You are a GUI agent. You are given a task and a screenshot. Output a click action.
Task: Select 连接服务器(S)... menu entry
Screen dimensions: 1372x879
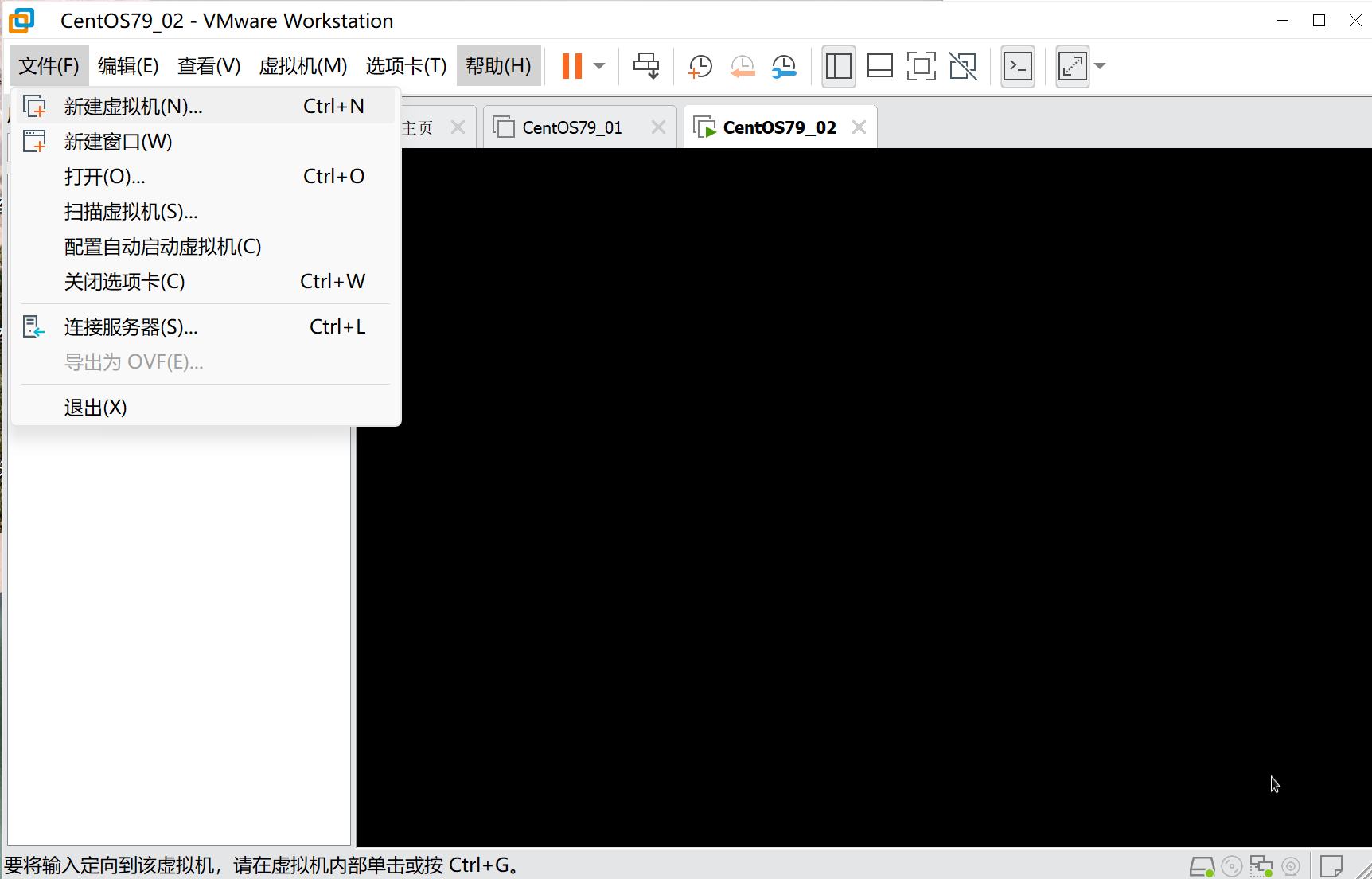point(205,326)
